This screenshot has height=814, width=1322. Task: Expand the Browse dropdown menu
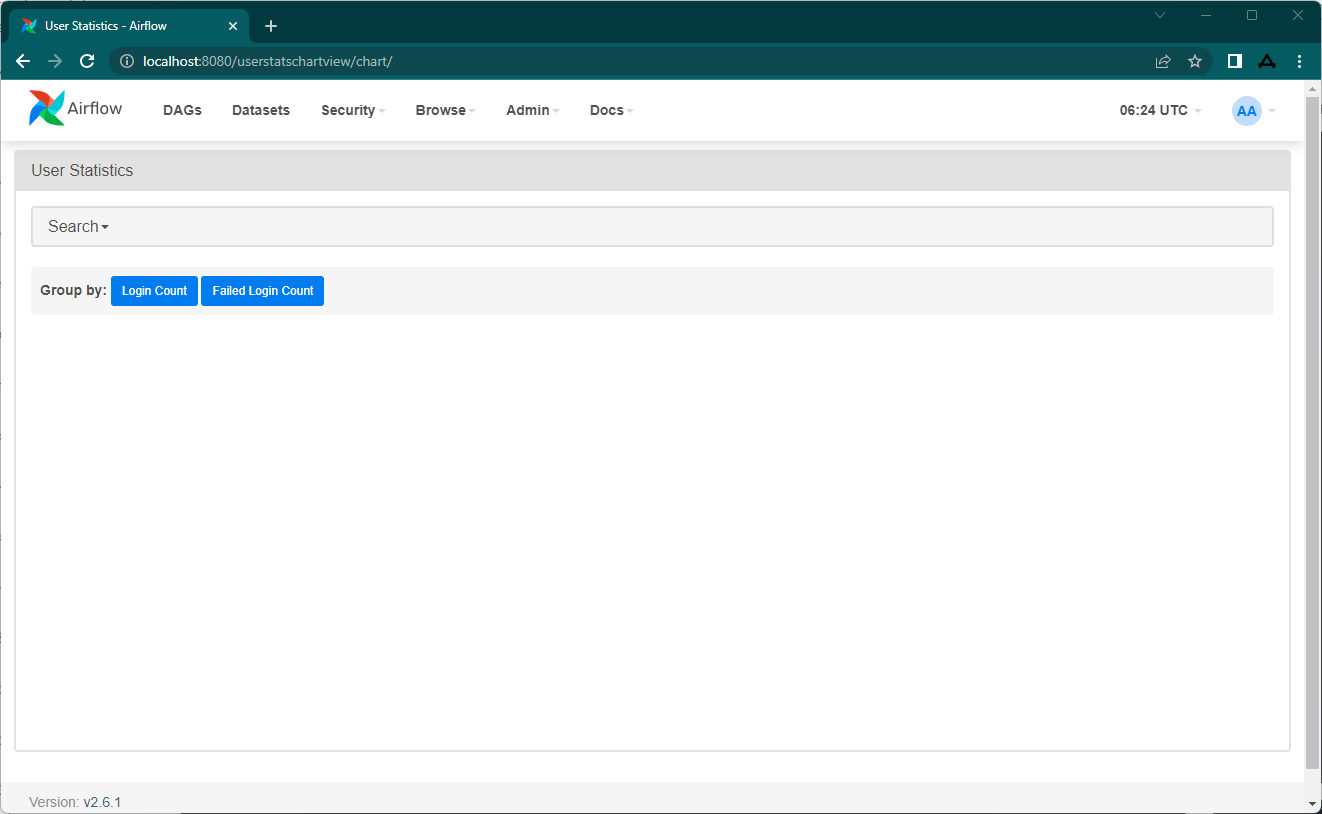(x=445, y=110)
